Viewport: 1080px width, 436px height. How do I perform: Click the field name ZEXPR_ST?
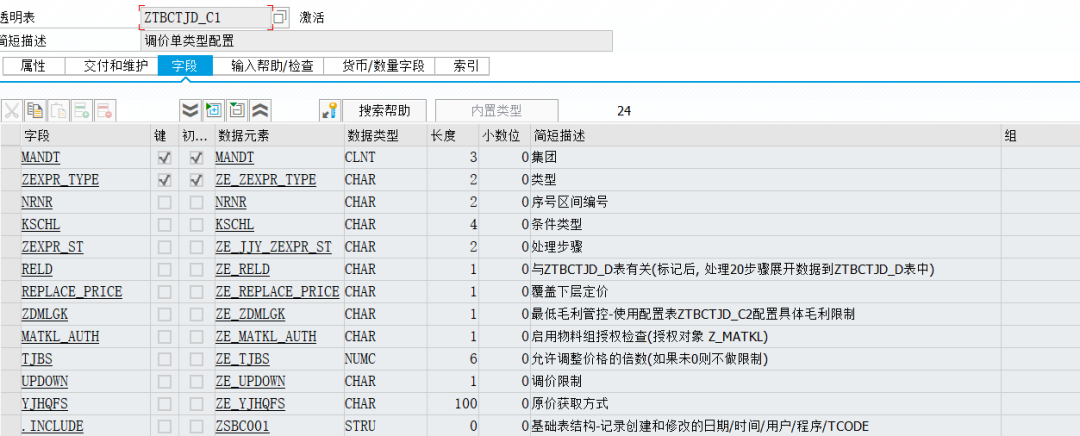(x=52, y=247)
